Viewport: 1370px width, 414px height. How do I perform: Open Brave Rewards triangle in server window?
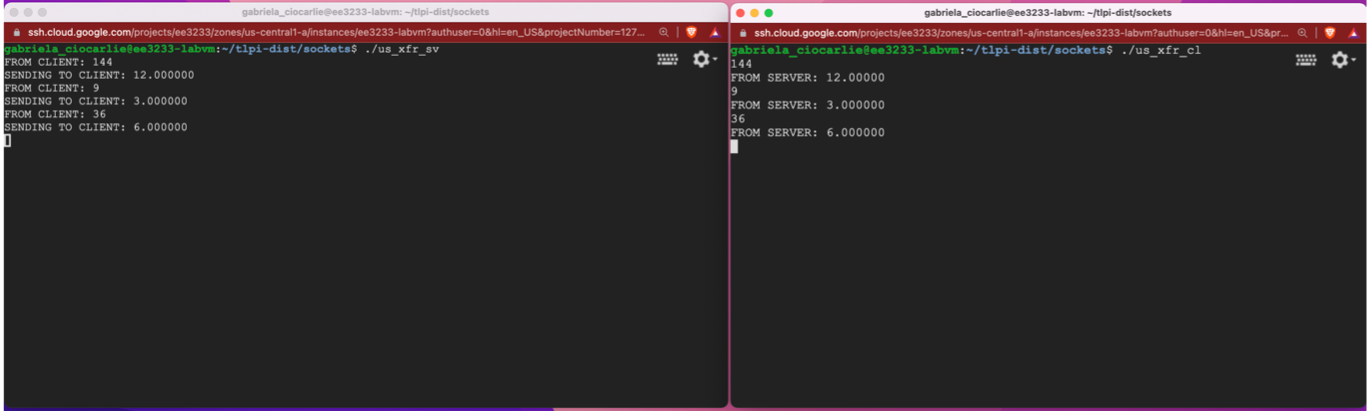(715, 32)
